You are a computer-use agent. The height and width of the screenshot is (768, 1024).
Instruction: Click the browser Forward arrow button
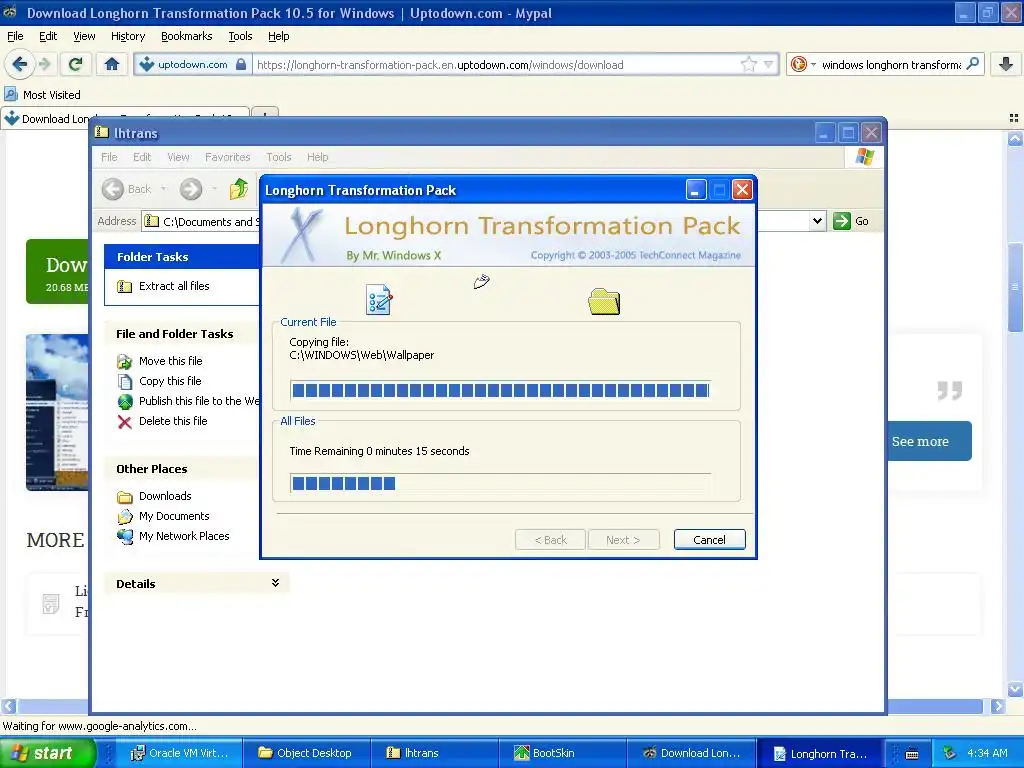click(44, 64)
